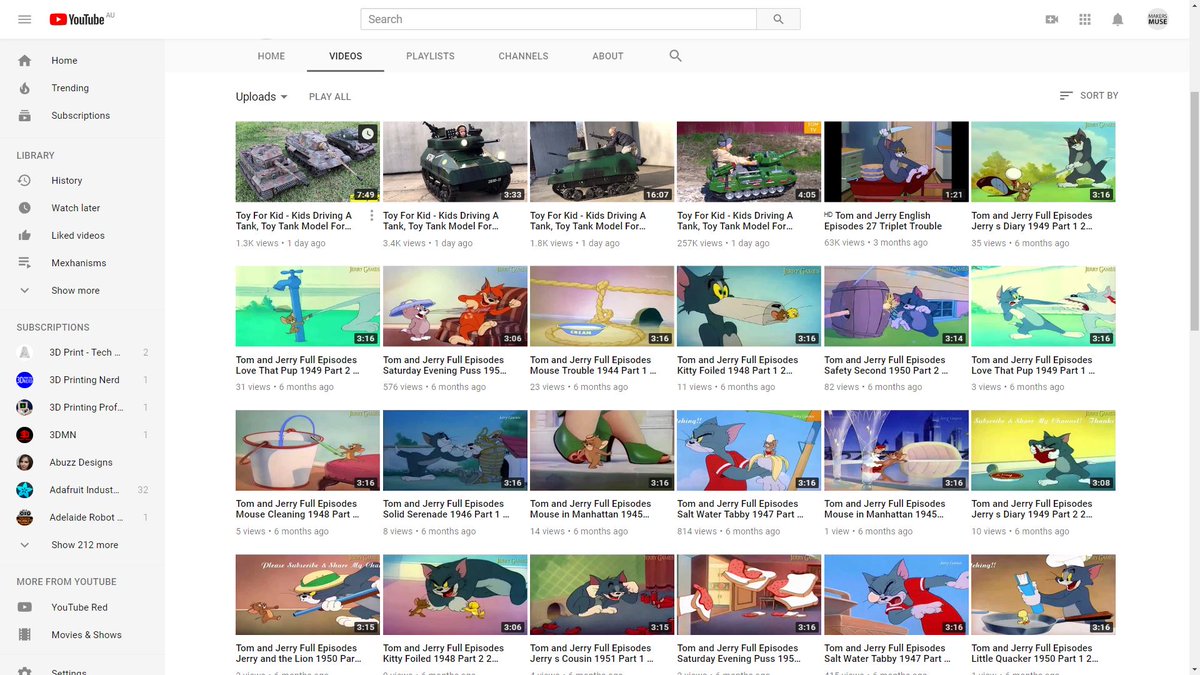Image resolution: width=1200 pixels, height=675 pixels.
Task: Open the YouTube apps grid
Action: 1085,19
